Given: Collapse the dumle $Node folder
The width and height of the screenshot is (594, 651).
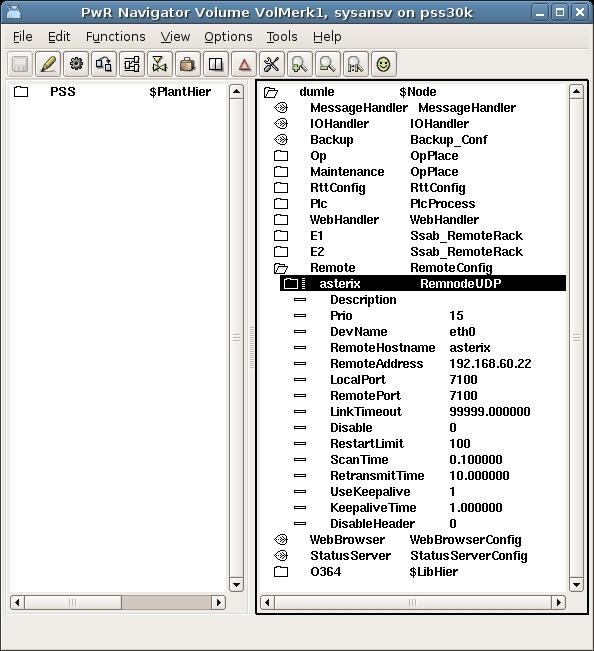Looking at the screenshot, I should click(x=271, y=92).
